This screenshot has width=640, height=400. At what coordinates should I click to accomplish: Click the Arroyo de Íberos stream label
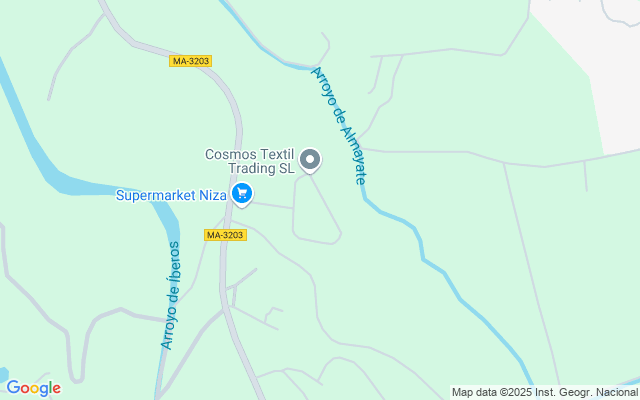tap(171, 296)
